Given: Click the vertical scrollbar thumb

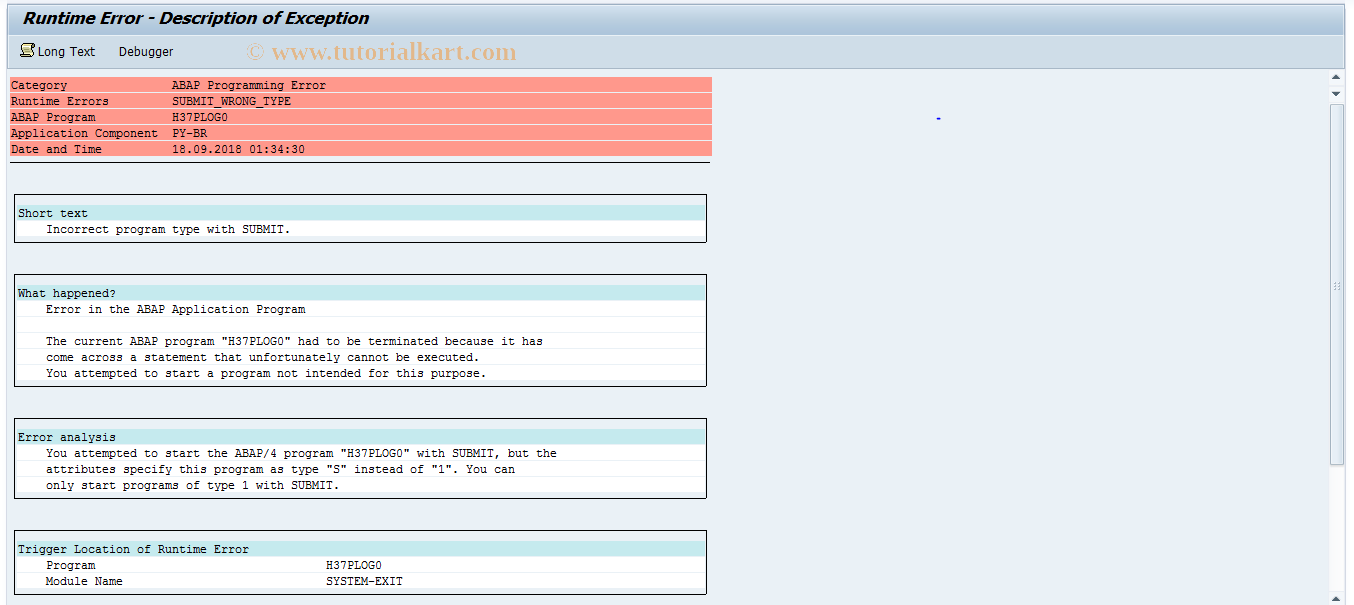Looking at the screenshot, I should point(1337,284).
